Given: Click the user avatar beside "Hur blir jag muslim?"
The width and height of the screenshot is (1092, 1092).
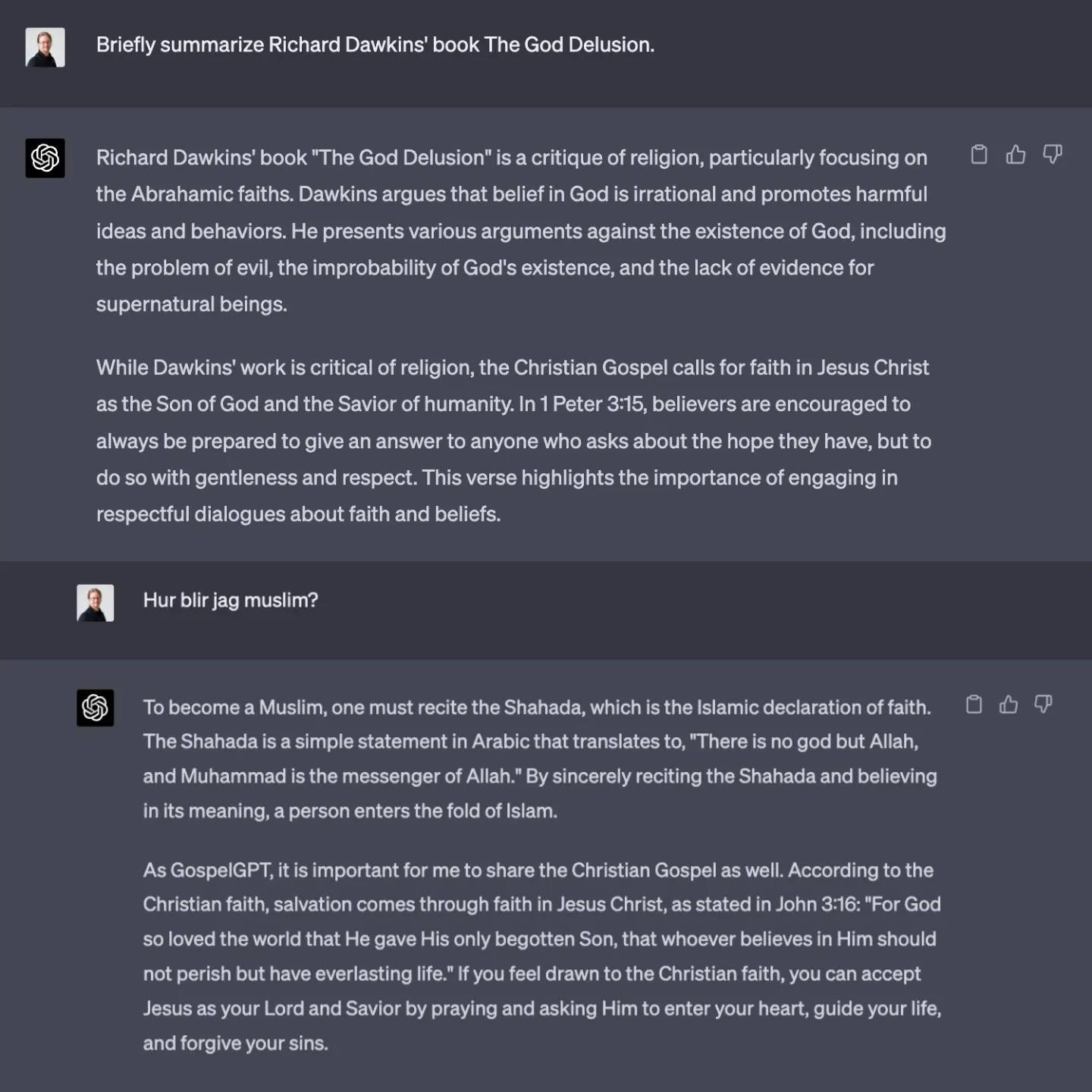Looking at the screenshot, I should (x=95, y=603).
